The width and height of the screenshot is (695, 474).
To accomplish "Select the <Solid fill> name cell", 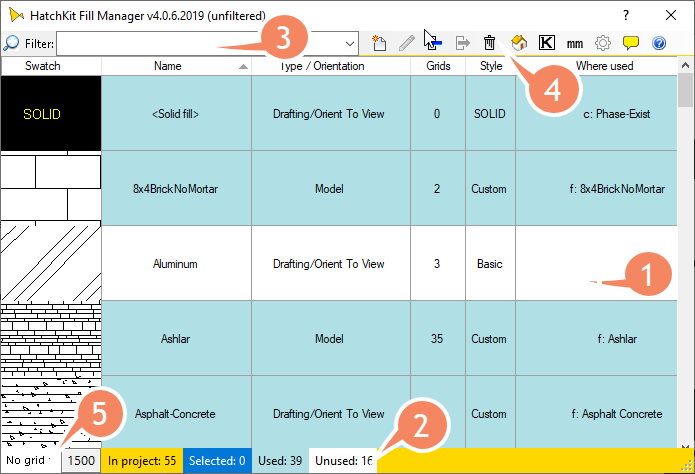I will tap(176, 114).
